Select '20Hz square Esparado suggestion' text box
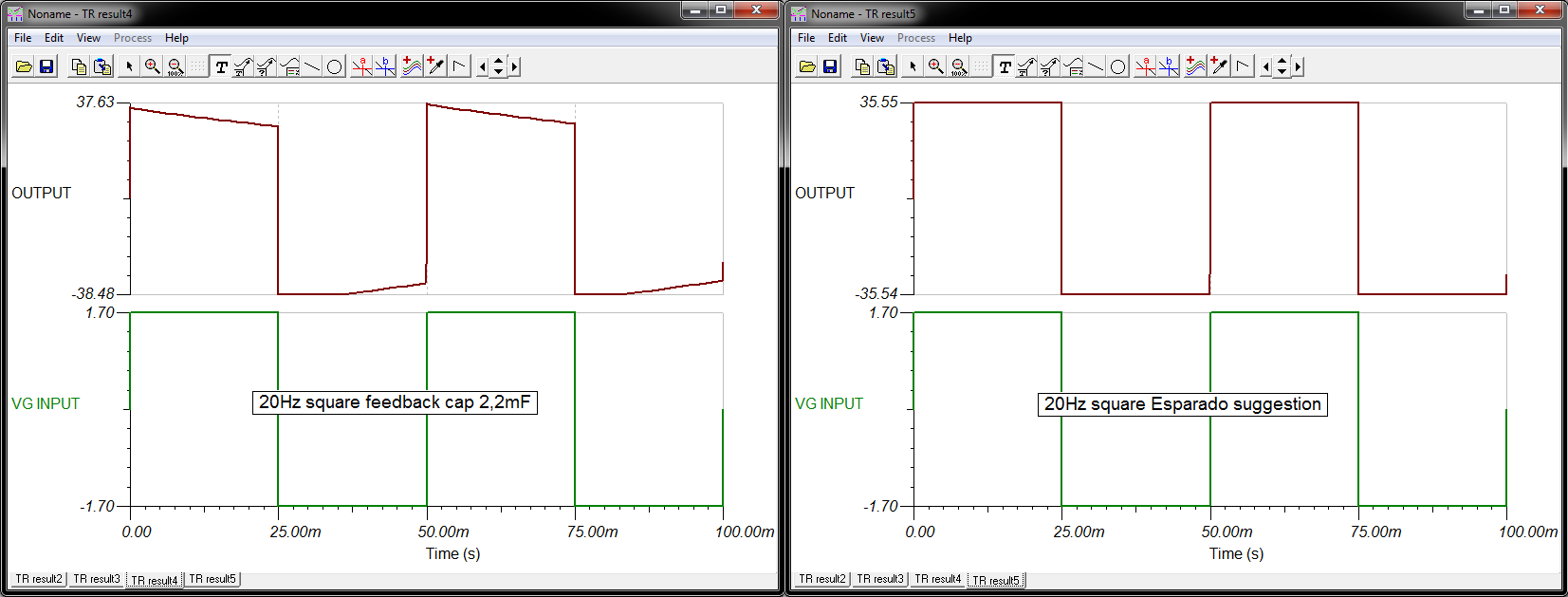The height and width of the screenshot is (597, 1568). 1182,404
